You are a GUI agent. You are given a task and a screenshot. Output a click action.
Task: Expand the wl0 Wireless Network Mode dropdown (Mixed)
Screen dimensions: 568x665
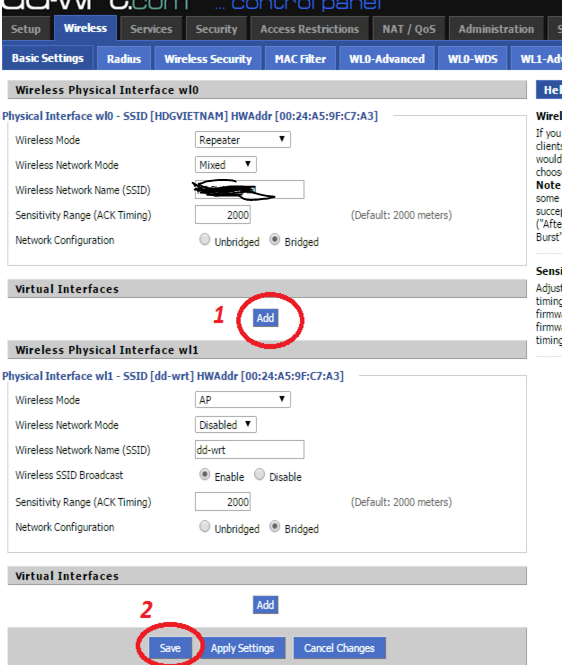pyautogui.click(x=226, y=165)
